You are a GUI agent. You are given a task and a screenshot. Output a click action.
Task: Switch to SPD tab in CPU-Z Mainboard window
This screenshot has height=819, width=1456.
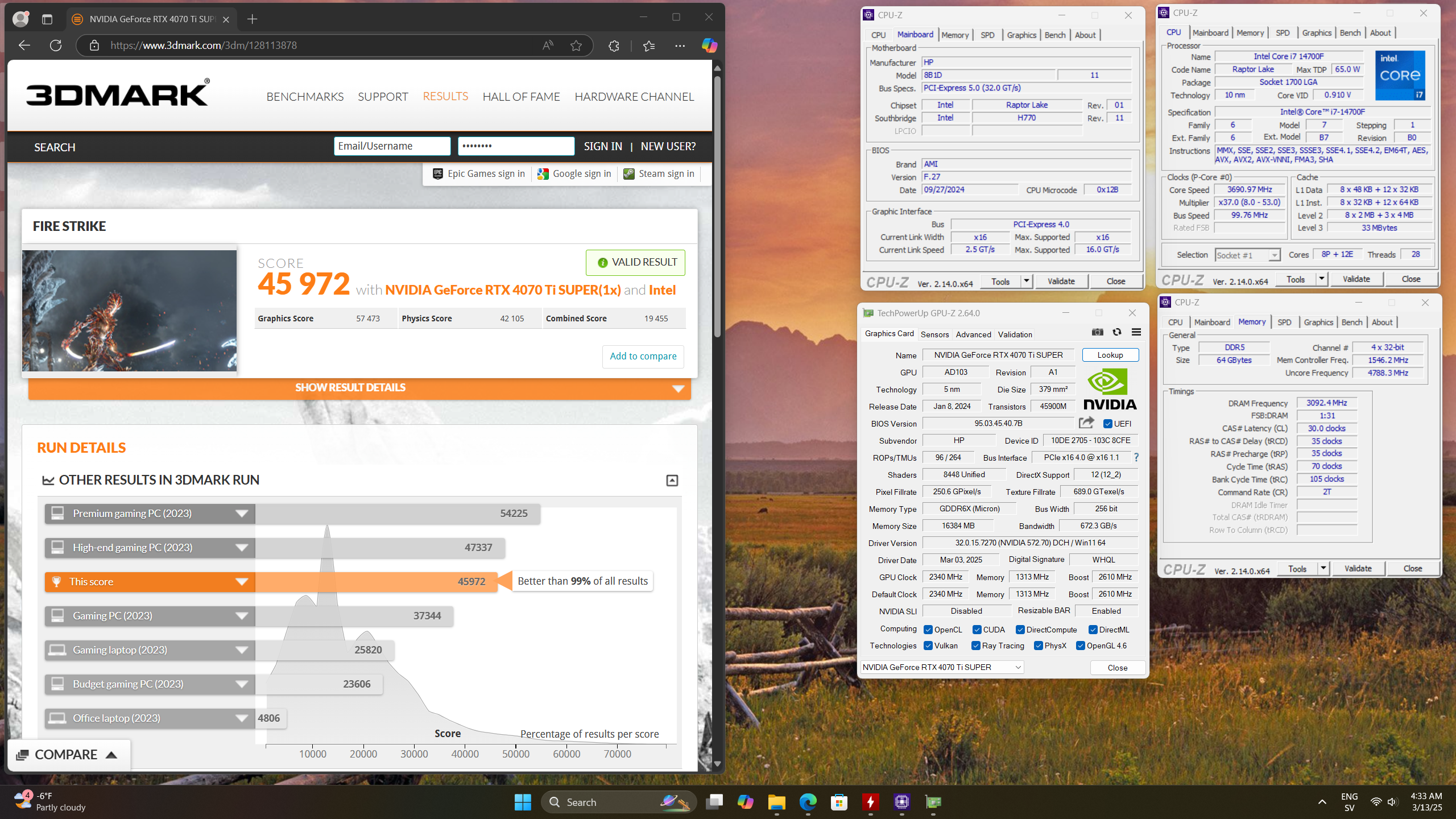coord(987,35)
